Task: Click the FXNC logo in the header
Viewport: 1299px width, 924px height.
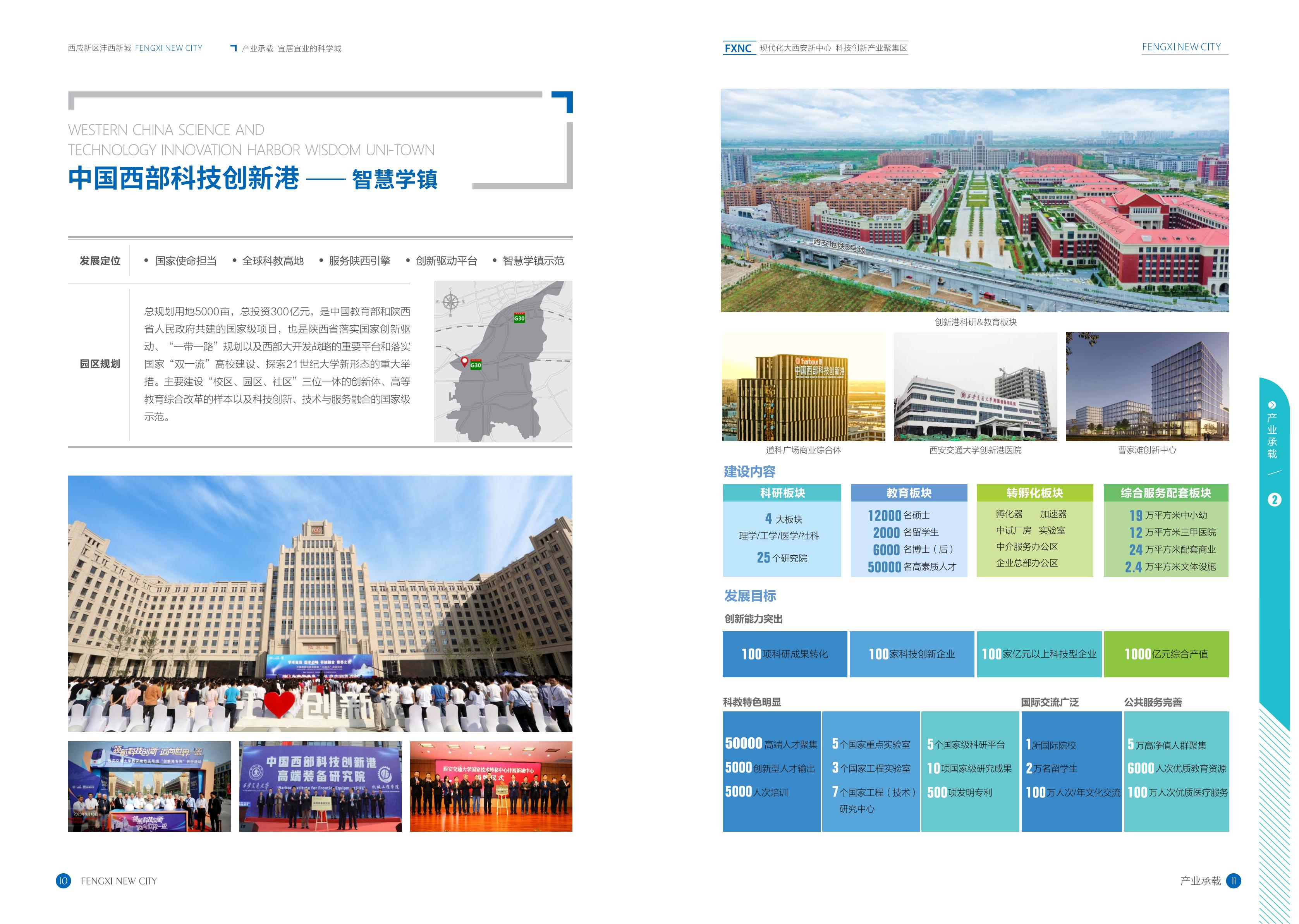Action: pyautogui.click(x=738, y=48)
